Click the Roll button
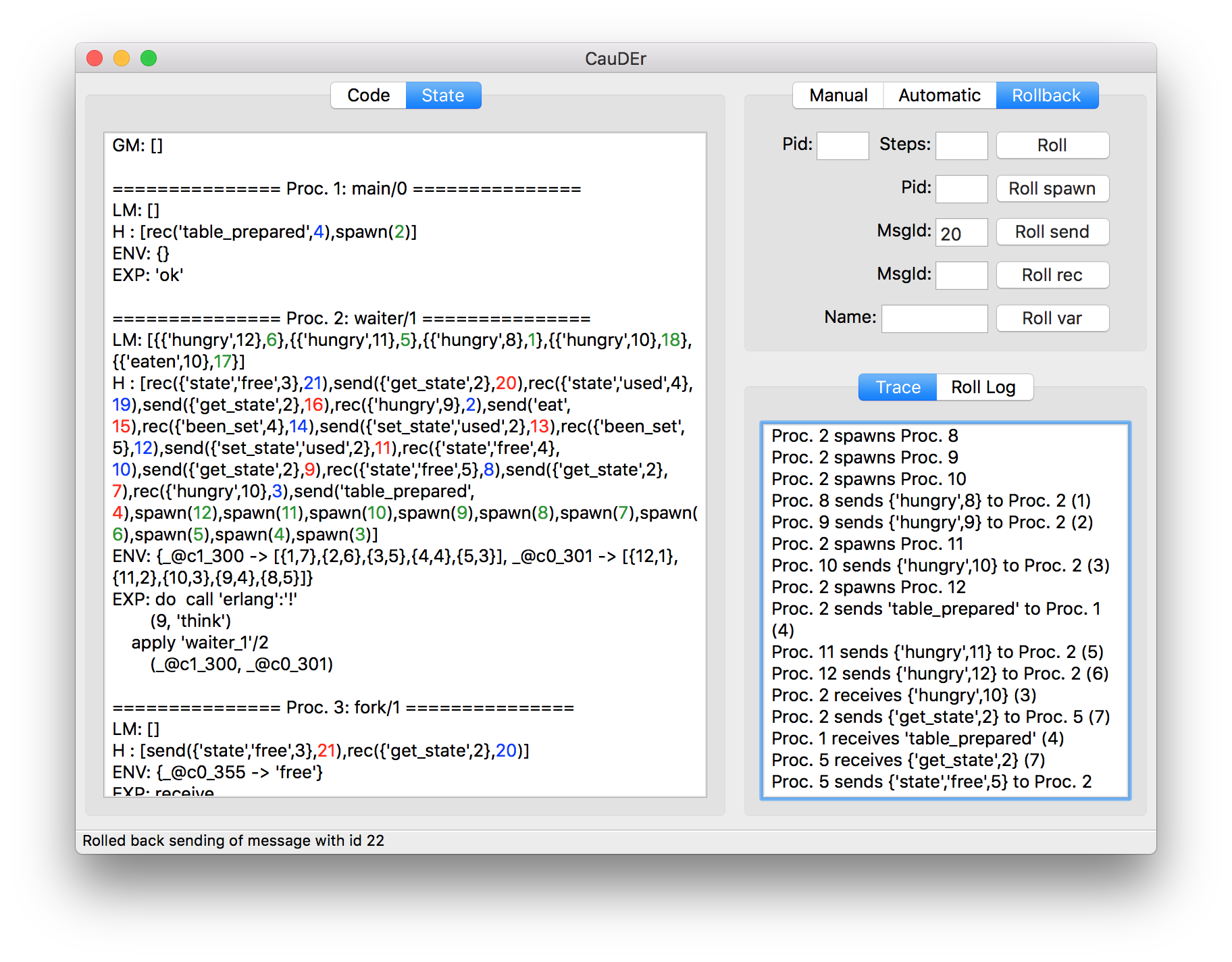The height and width of the screenshot is (962, 1232). pos(1052,145)
